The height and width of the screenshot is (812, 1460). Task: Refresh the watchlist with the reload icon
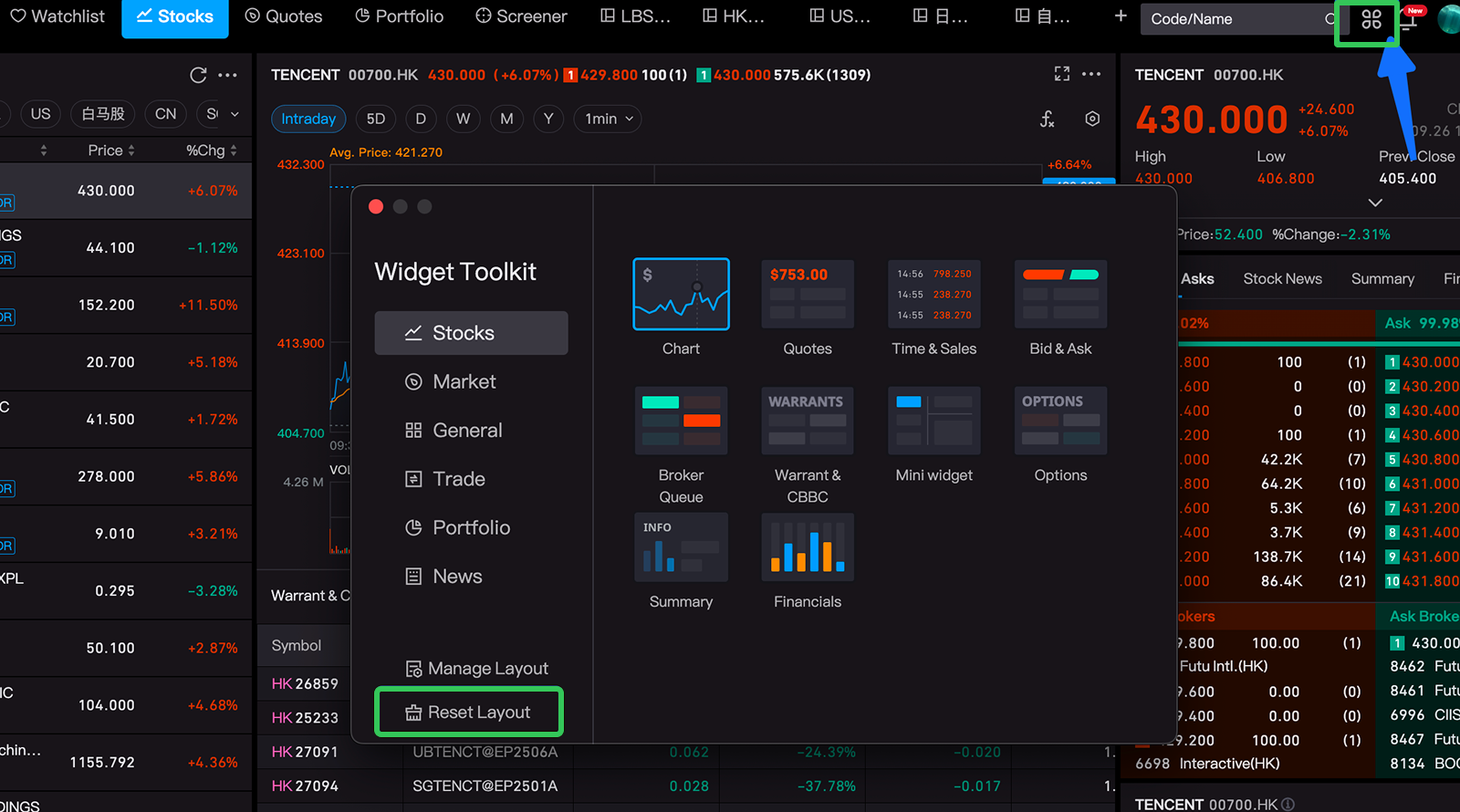pos(198,76)
